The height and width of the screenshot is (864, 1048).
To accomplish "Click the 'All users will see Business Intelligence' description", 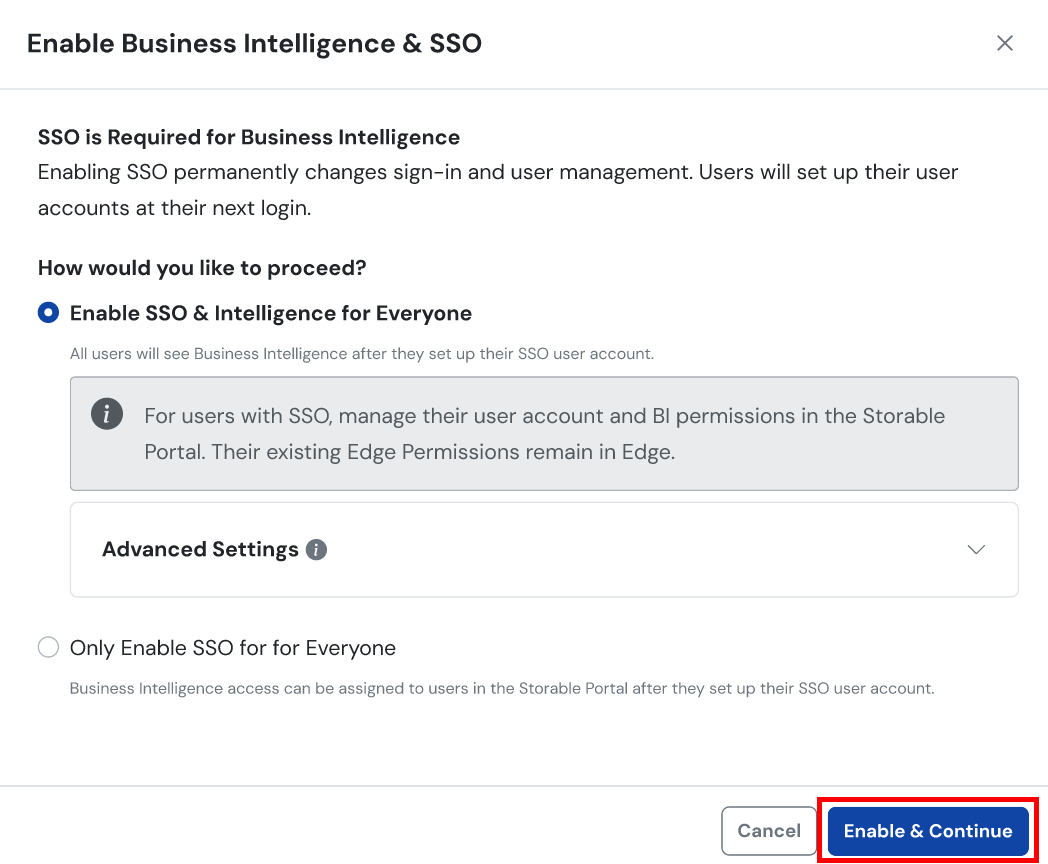I will (361, 353).
